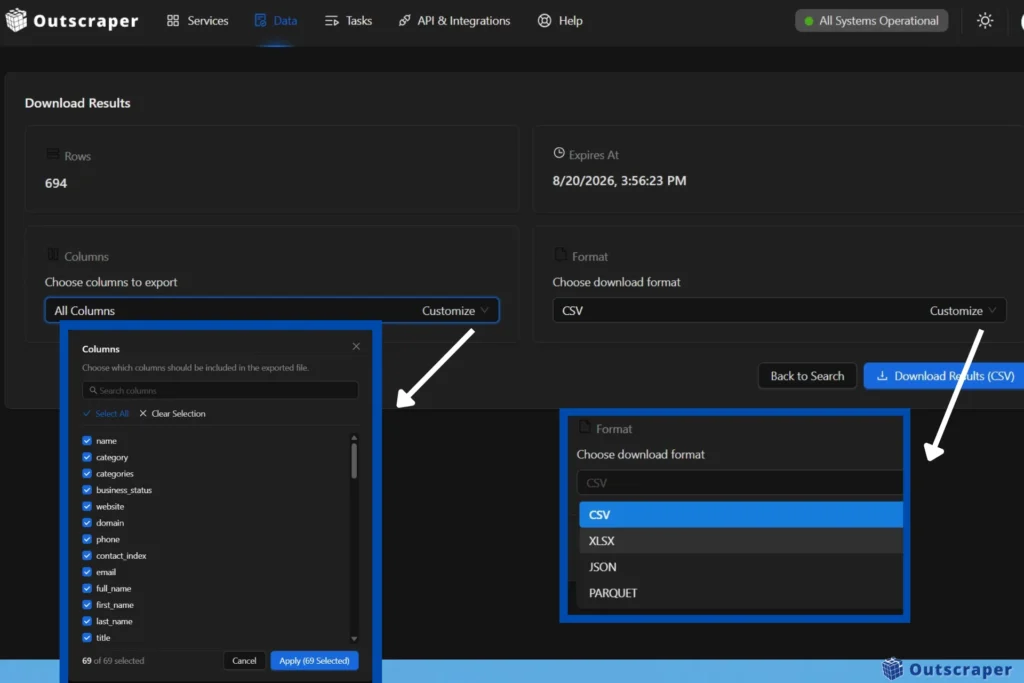The height and width of the screenshot is (683, 1024).
Task: Click Download Results (CSV) button
Action: pos(944,375)
